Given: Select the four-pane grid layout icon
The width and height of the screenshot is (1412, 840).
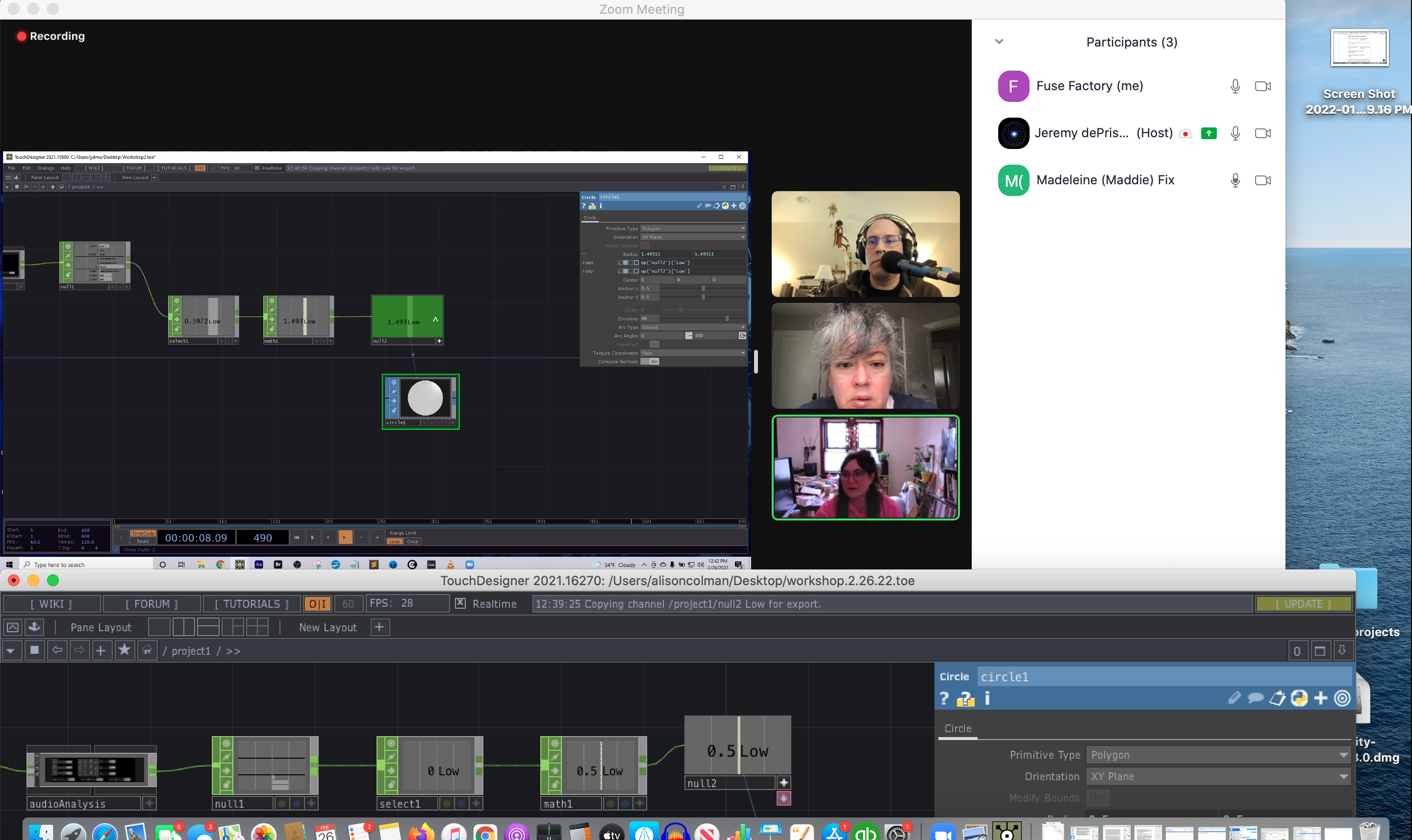Looking at the screenshot, I should tap(257, 627).
